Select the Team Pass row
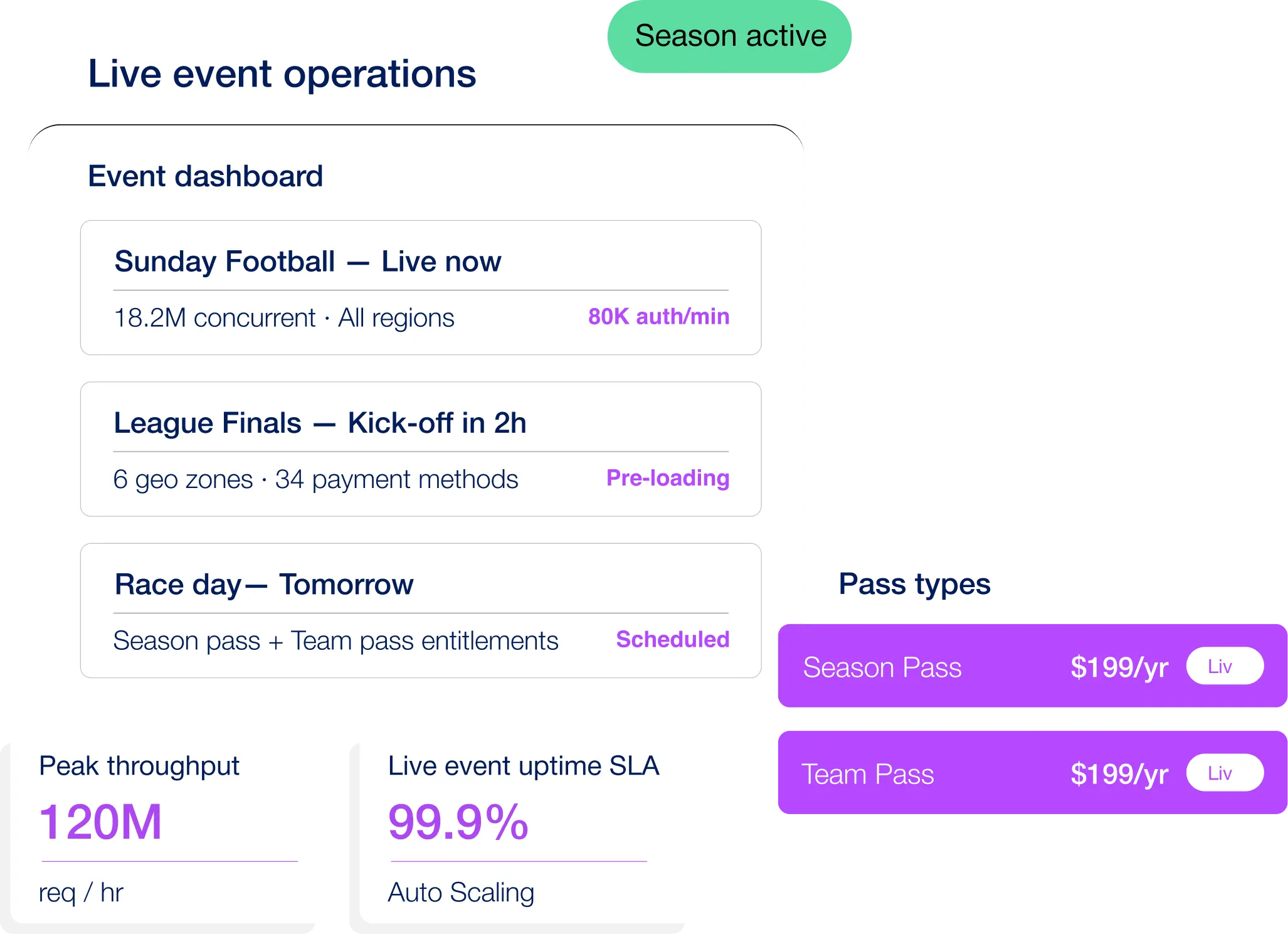Image resolution: width=1288 pixels, height=934 pixels. point(1032,772)
